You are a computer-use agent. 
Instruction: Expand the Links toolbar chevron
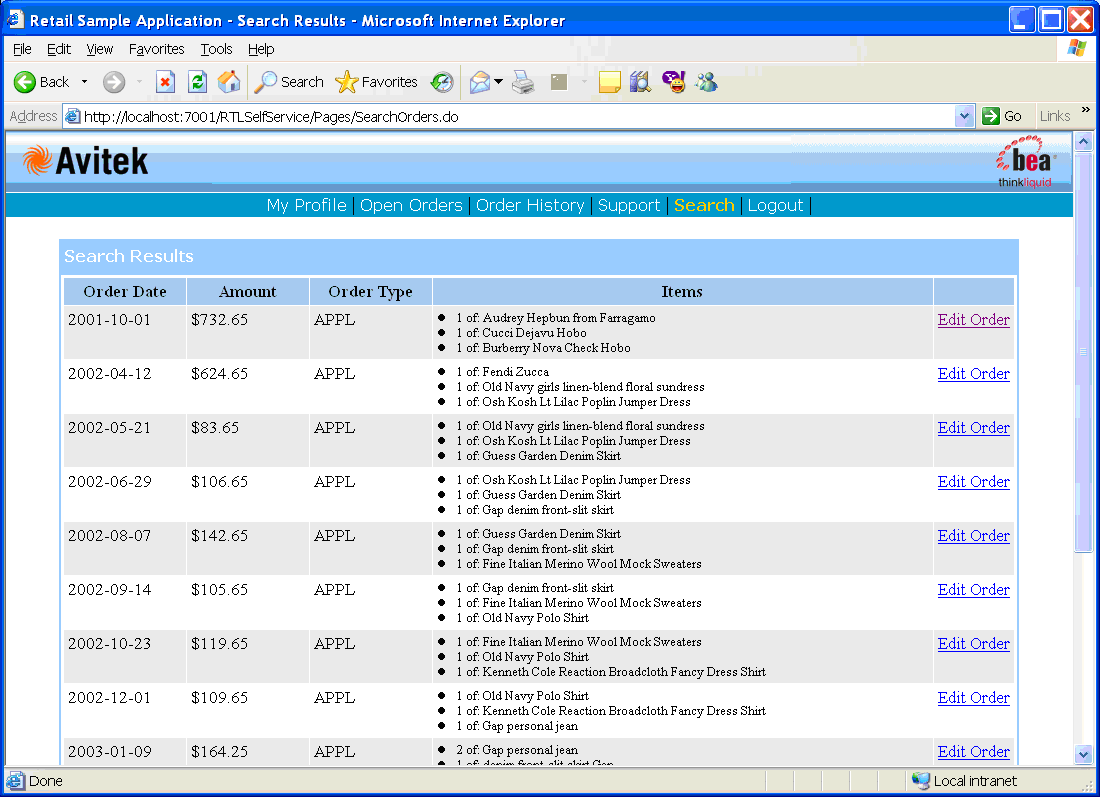click(x=1086, y=110)
